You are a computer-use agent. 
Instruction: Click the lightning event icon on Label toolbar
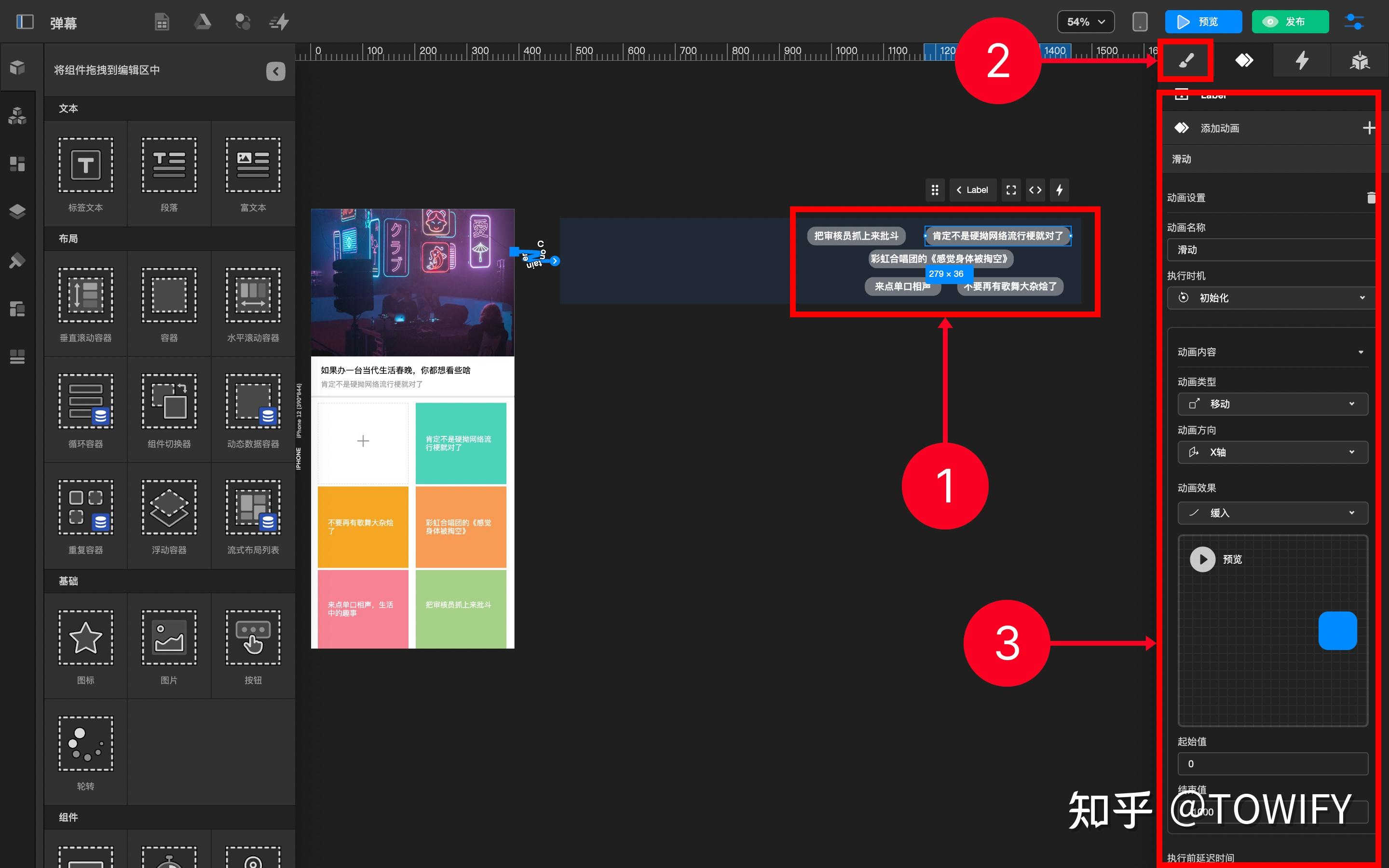[1060, 190]
